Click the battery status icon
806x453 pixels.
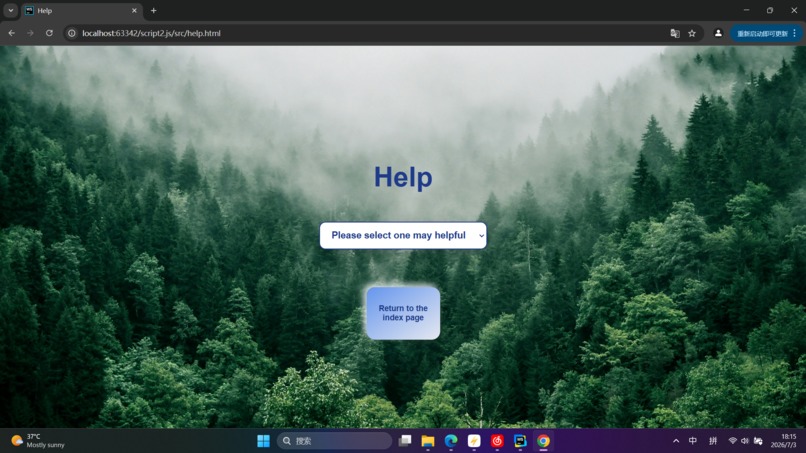pos(758,441)
